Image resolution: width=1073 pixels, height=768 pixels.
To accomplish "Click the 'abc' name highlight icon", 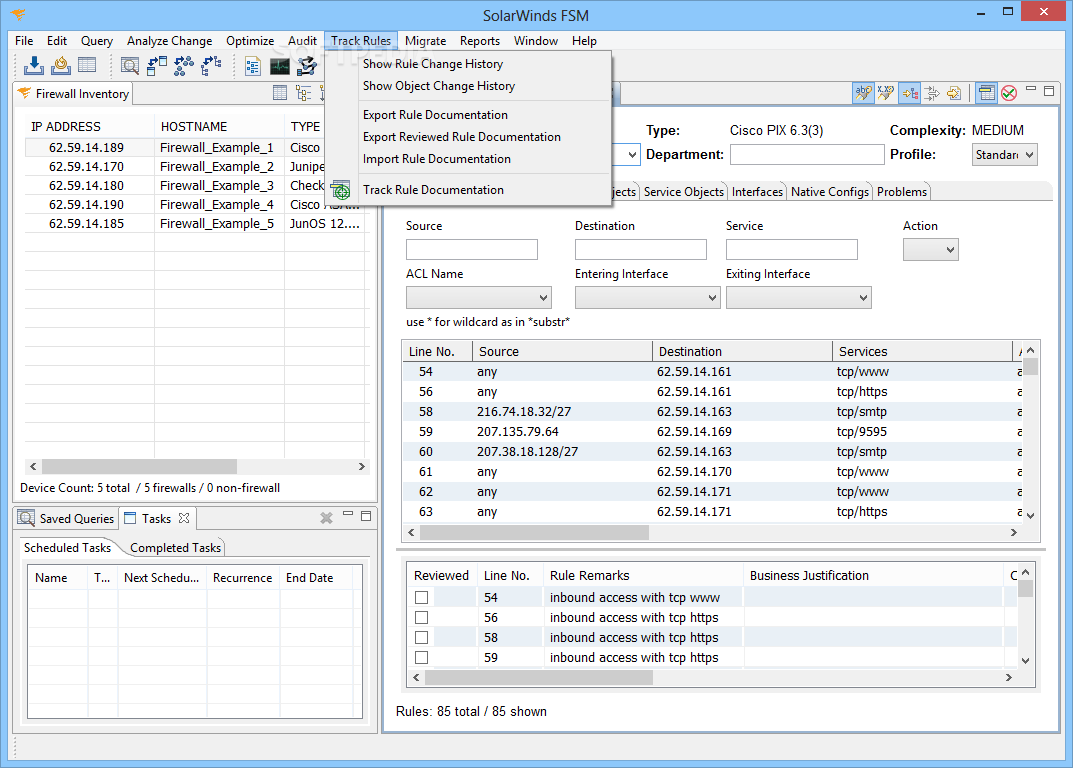I will [x=863, y=93].
